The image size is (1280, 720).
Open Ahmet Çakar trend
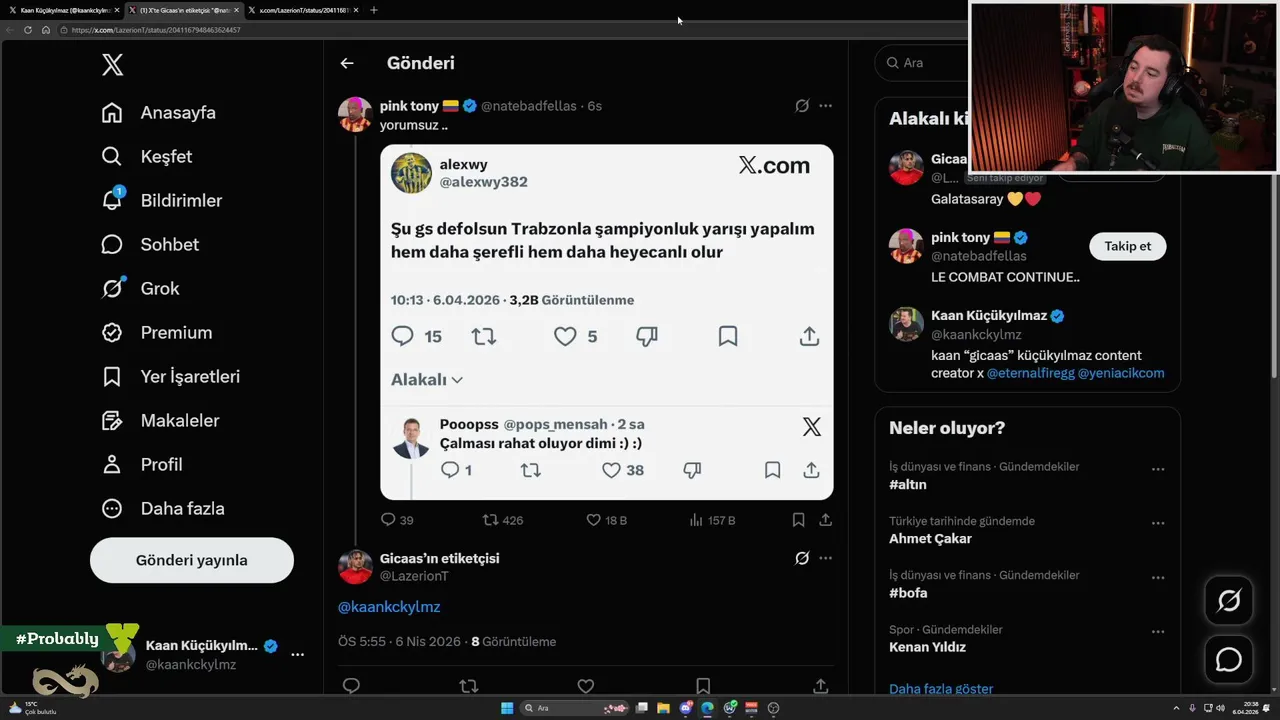point(930,539)
